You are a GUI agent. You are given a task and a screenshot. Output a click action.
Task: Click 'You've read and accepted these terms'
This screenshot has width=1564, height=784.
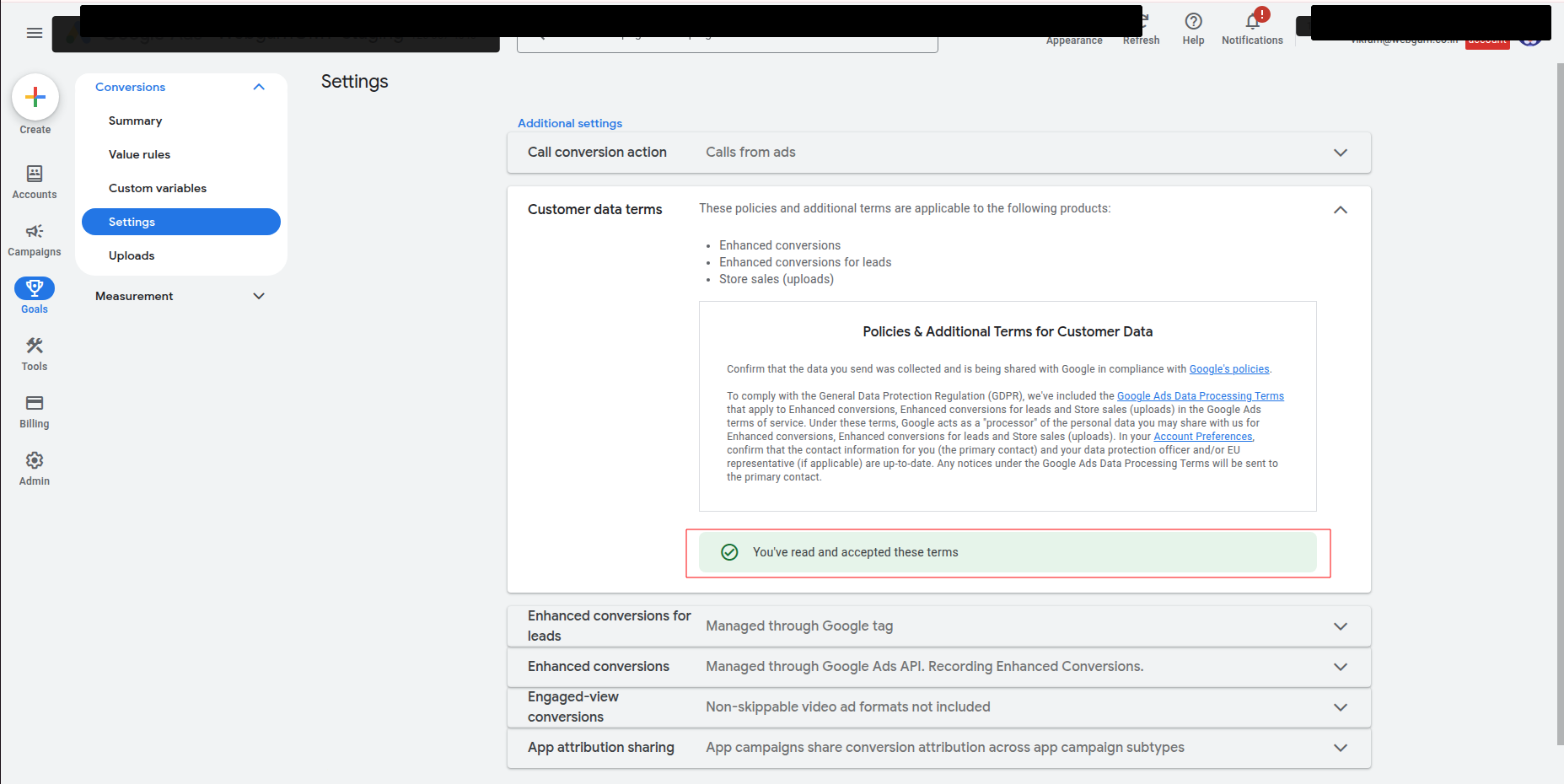(x=855, y=552)
